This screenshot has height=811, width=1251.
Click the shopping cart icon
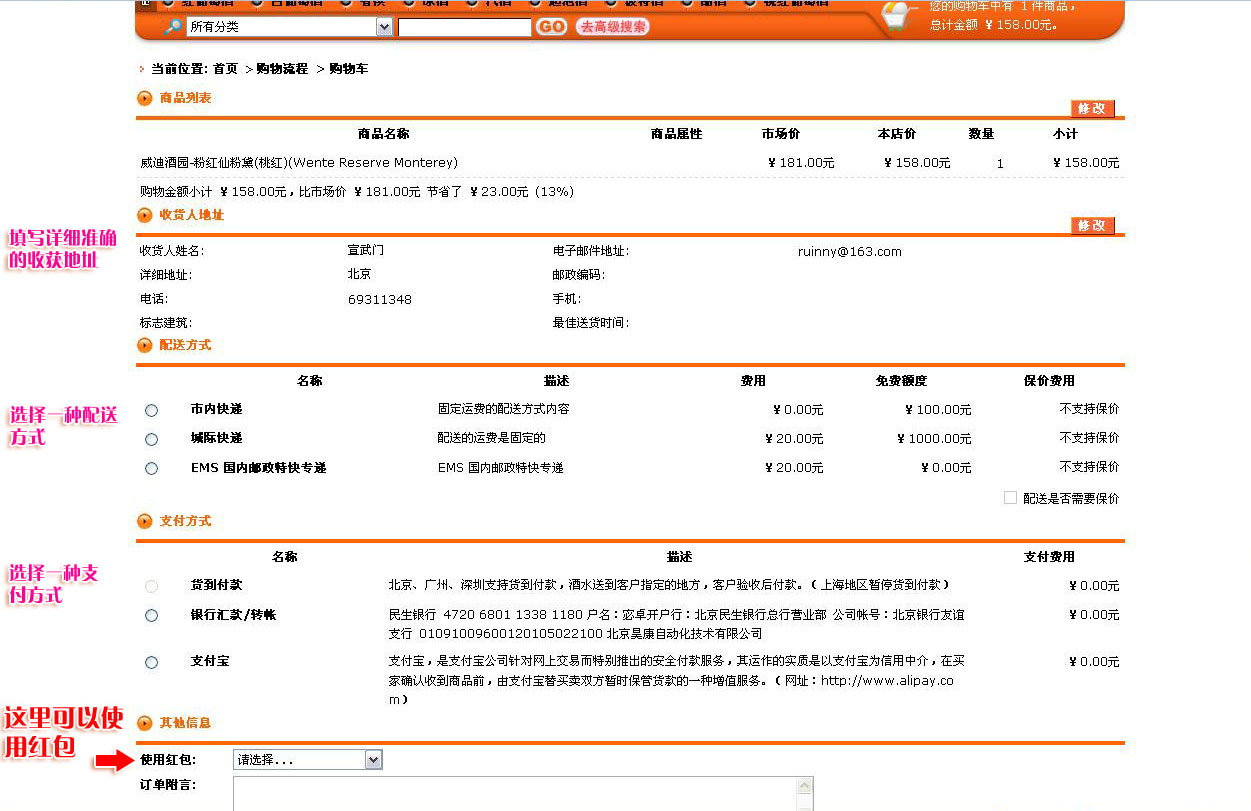tap(898, 17)
